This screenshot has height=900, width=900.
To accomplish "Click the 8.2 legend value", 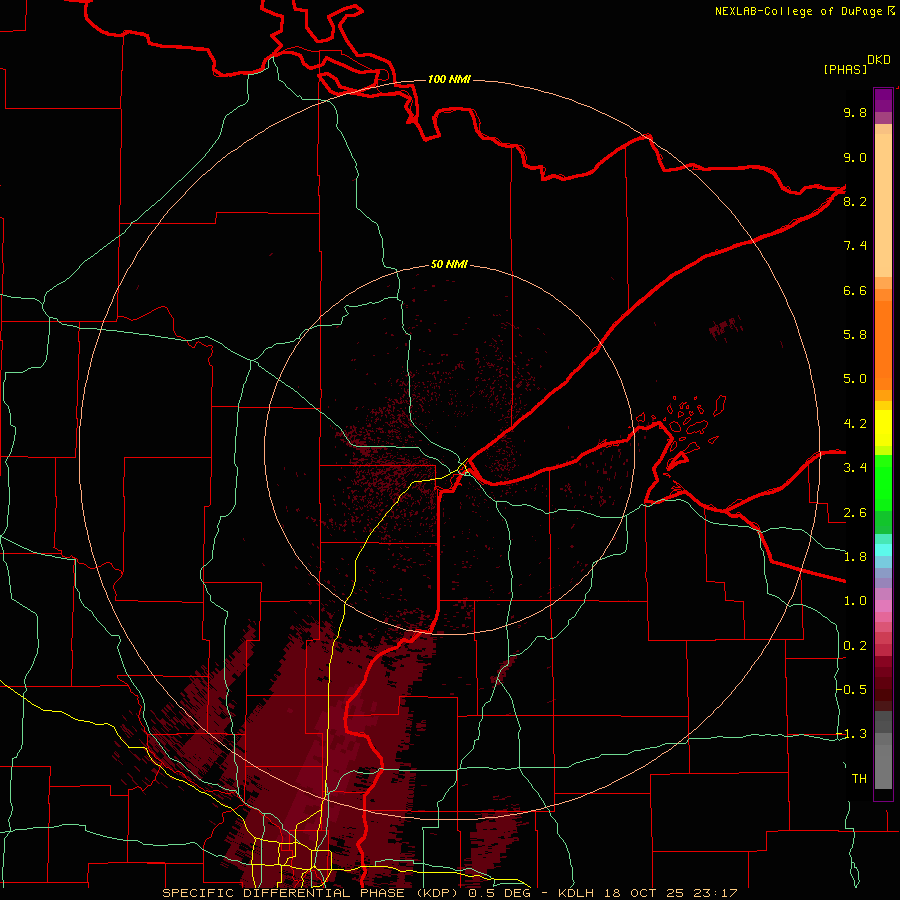I will [x=855, y=201].
